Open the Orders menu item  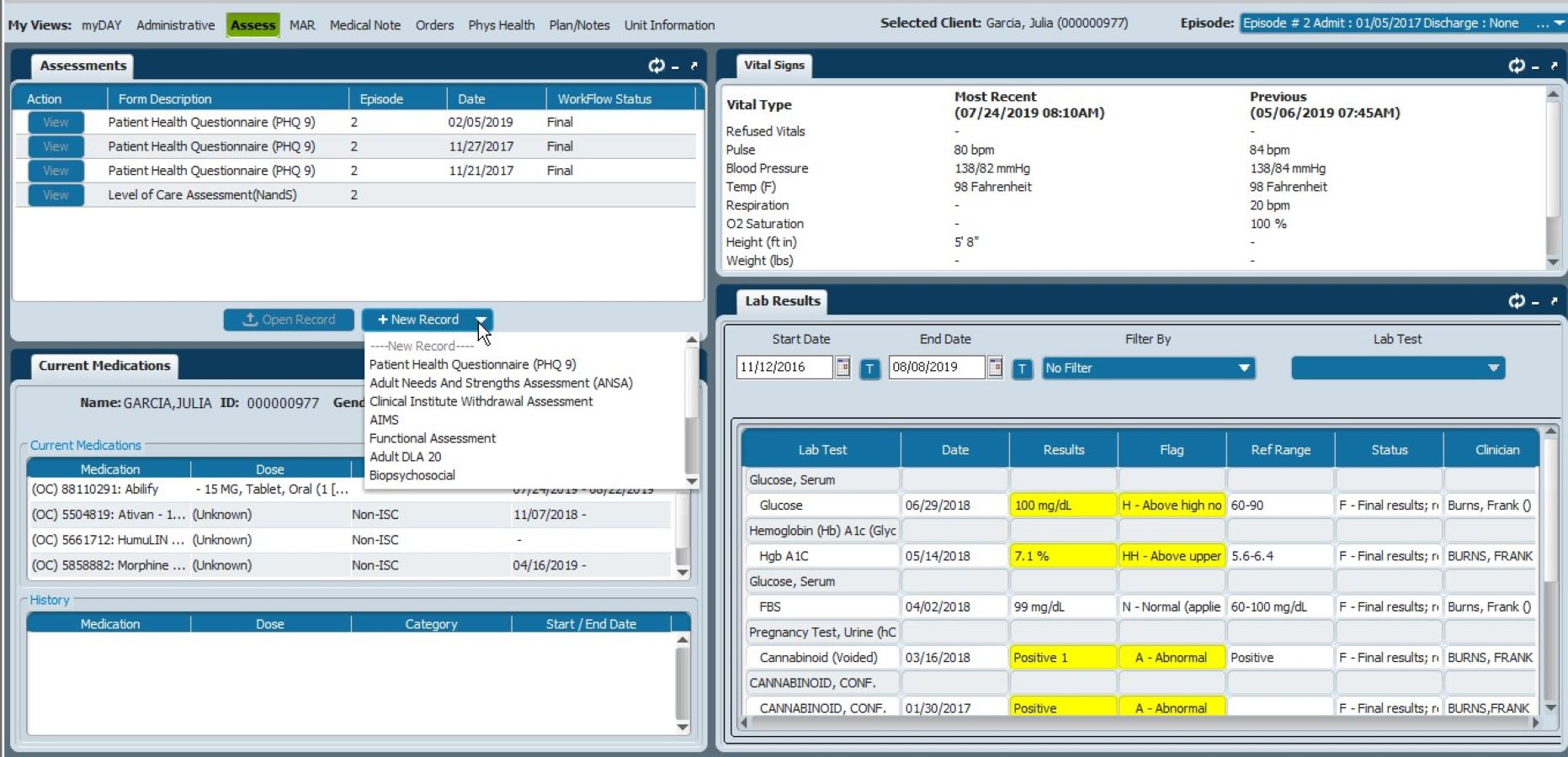434,24
